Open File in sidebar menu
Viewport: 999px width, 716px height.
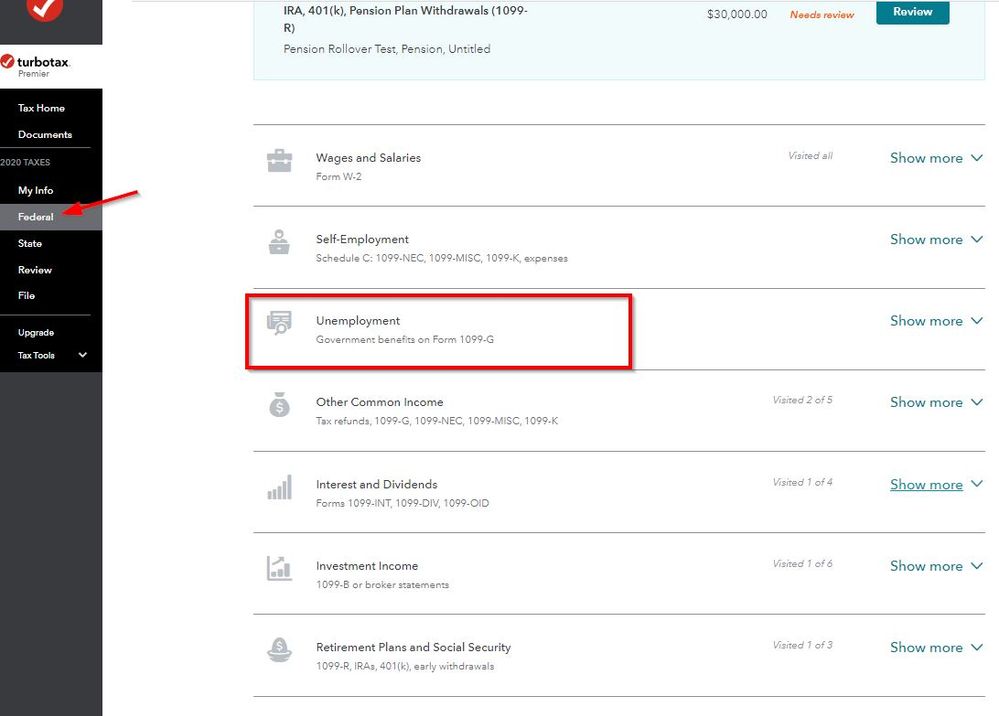[26, 296]
